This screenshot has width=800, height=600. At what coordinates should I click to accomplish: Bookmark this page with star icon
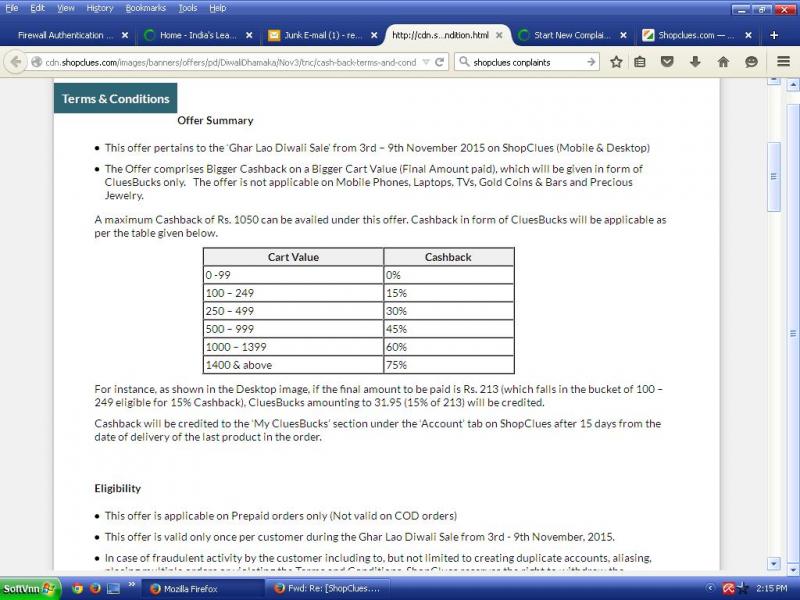[x=616, y=62]
